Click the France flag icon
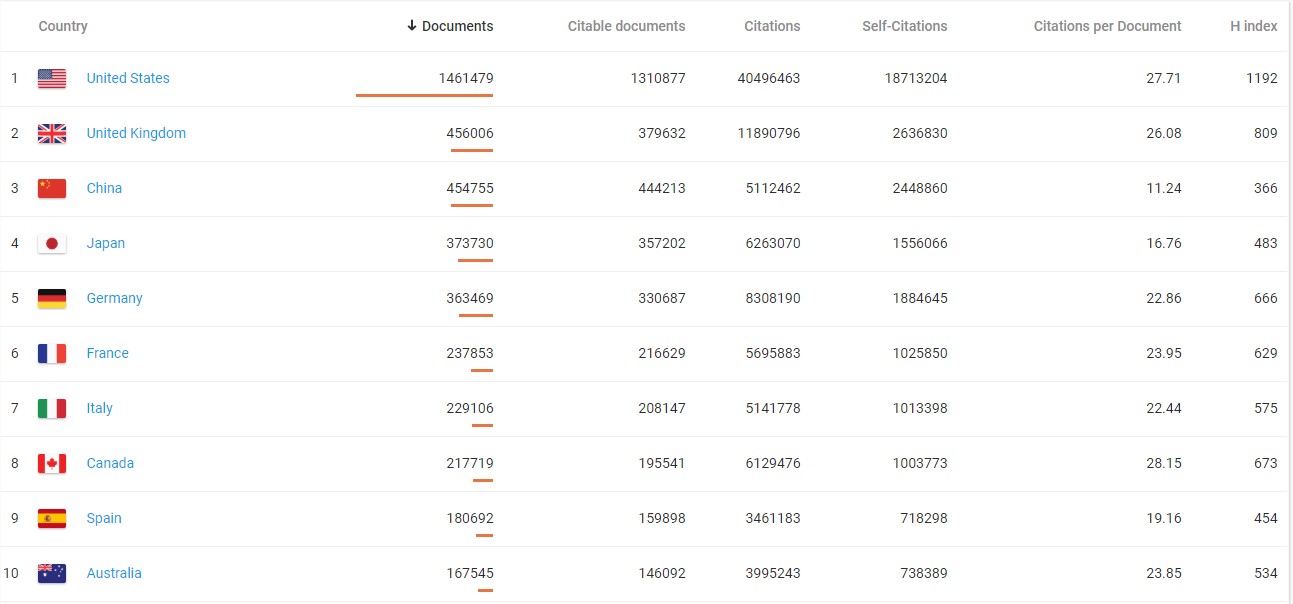This screenshot has height=604, width=1293. tap(52, 354)
